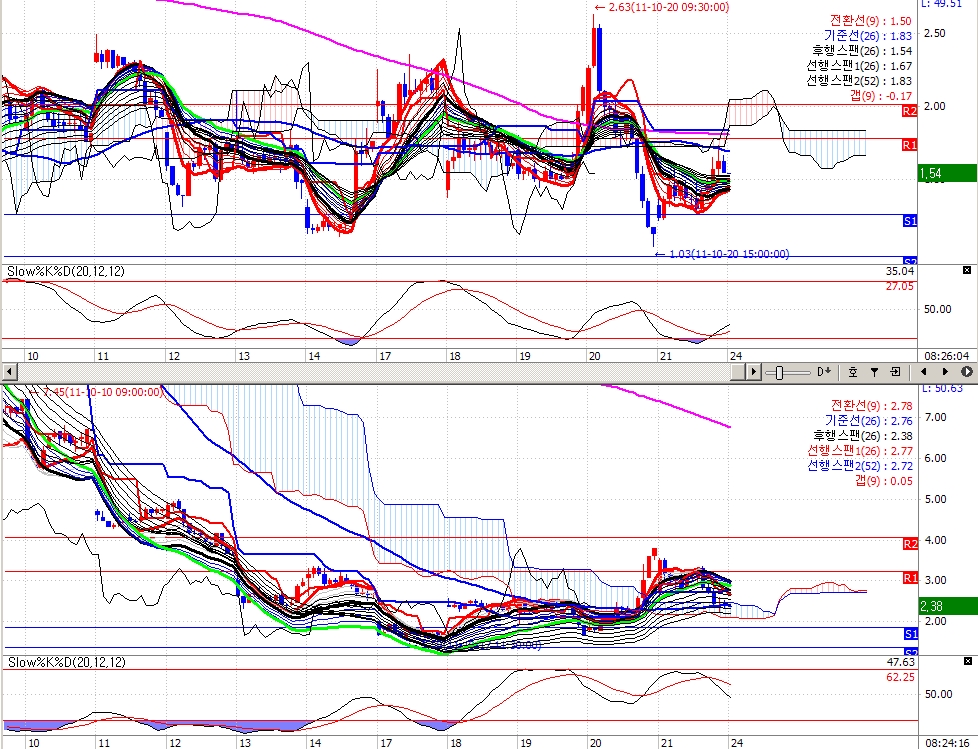
Task: Close the lower Slow%K%D indicator panel
Action: point(967,661)
